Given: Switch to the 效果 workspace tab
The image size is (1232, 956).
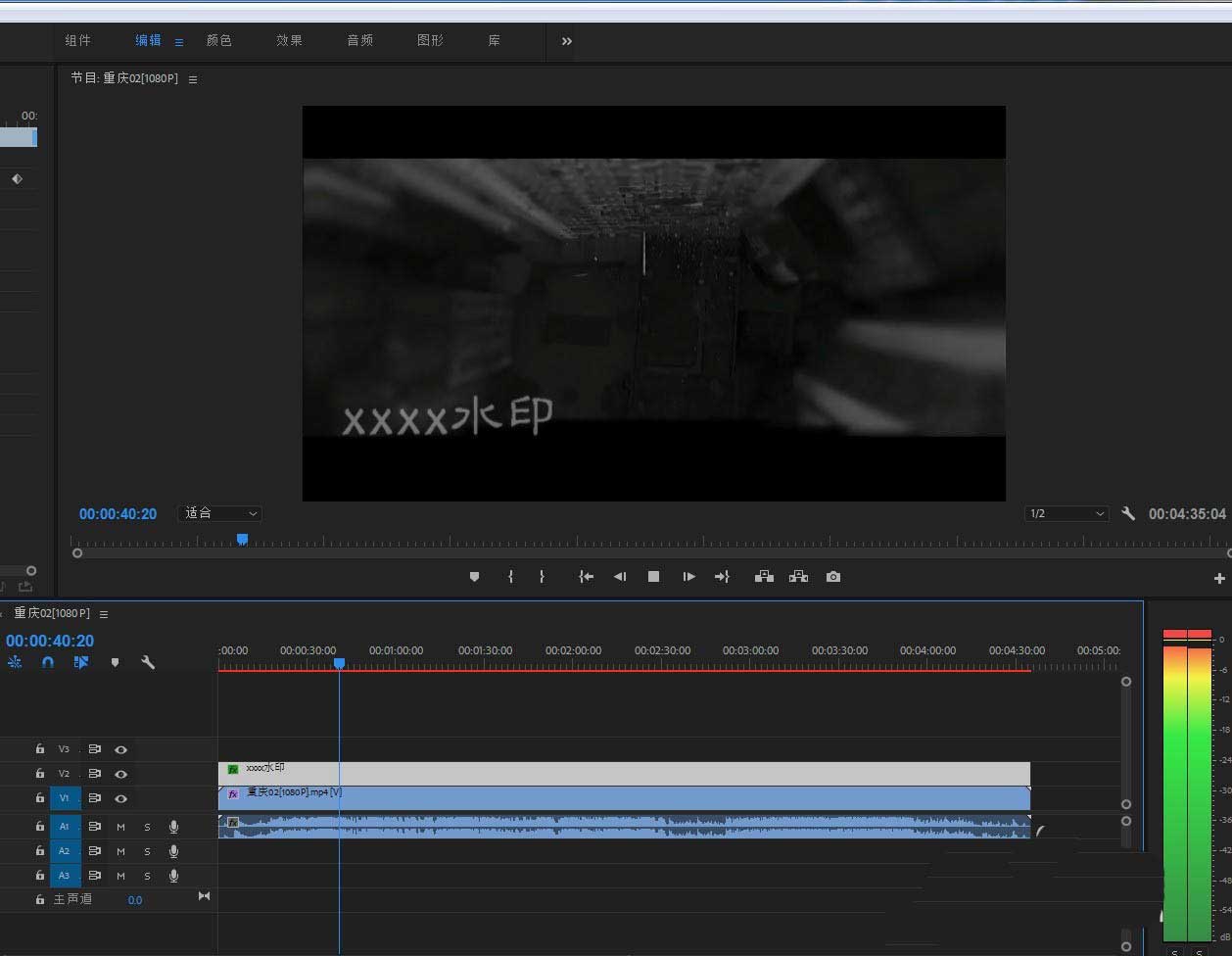Looking at the screenshot, I should (x=289, y=40).
